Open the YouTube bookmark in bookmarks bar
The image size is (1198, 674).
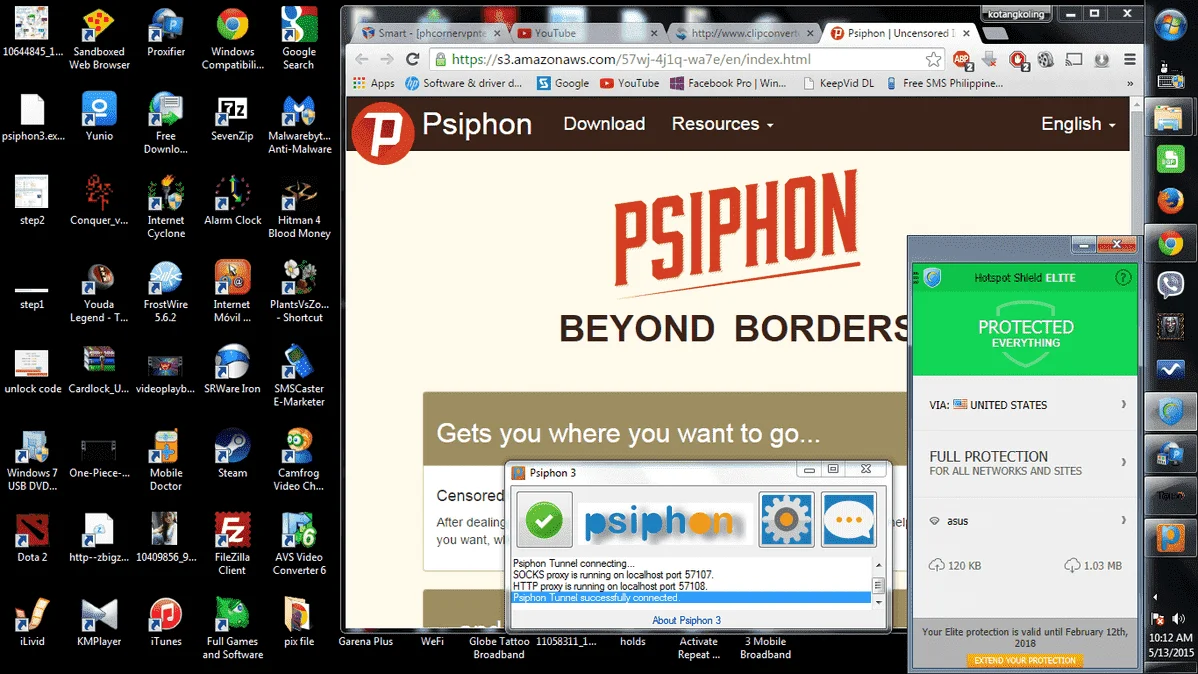630,83
